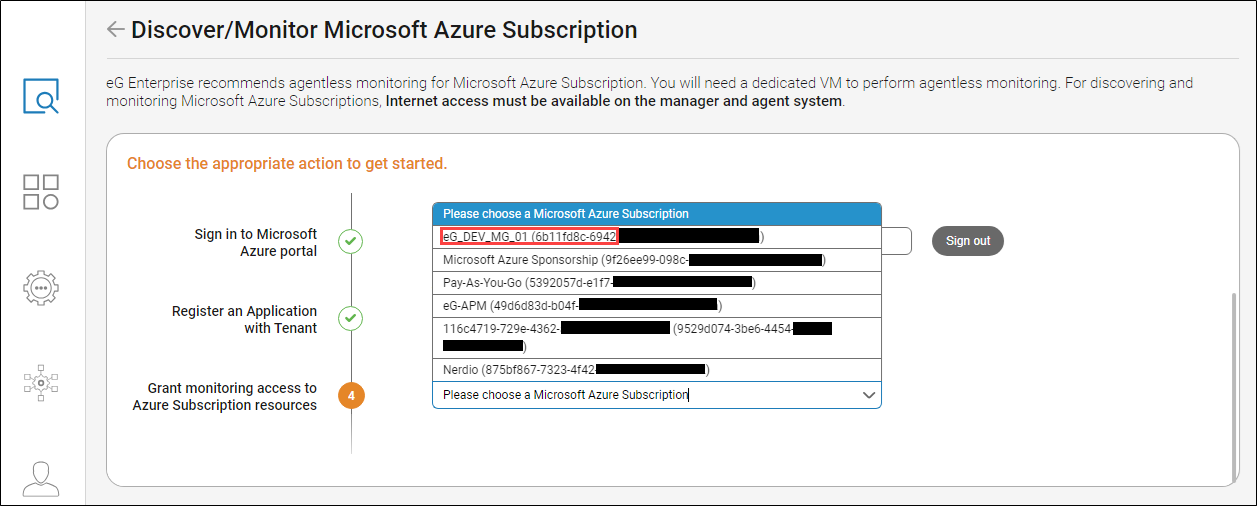
Task: Click the green check for Azure portal sign-in
Action: click(x=350, y=242)
